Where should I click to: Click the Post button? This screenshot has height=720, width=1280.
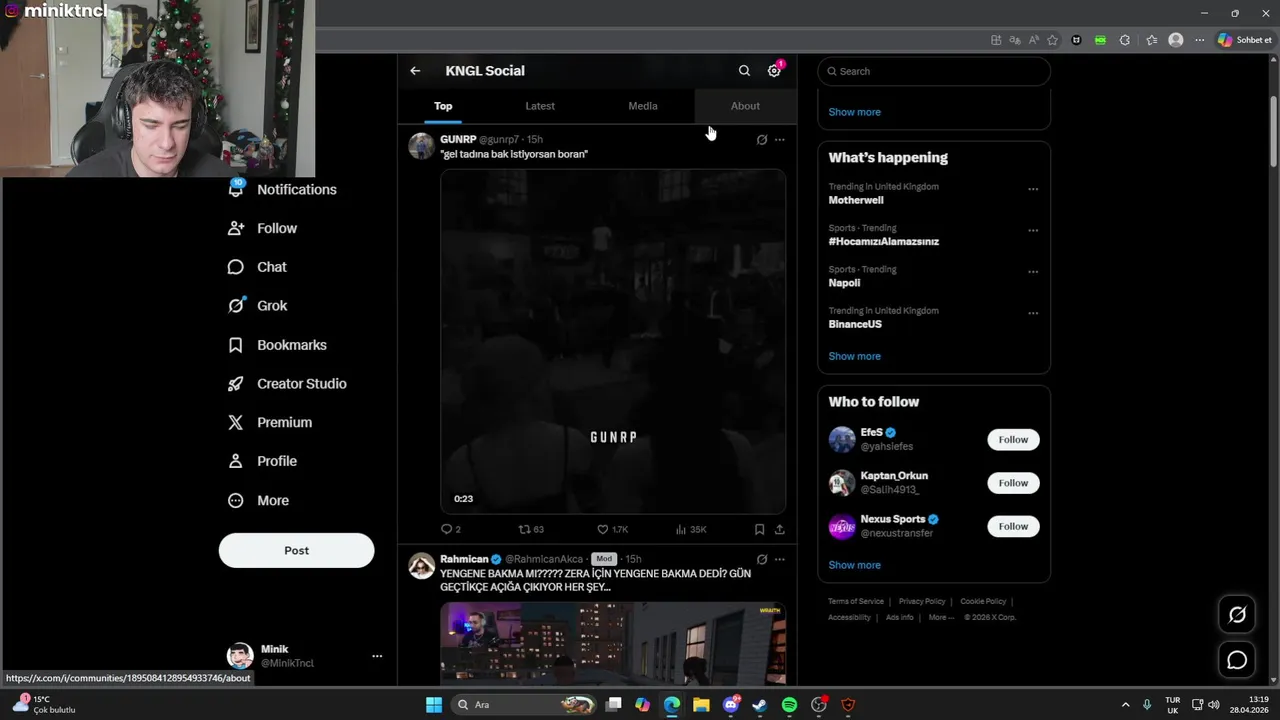coord(296,550)
